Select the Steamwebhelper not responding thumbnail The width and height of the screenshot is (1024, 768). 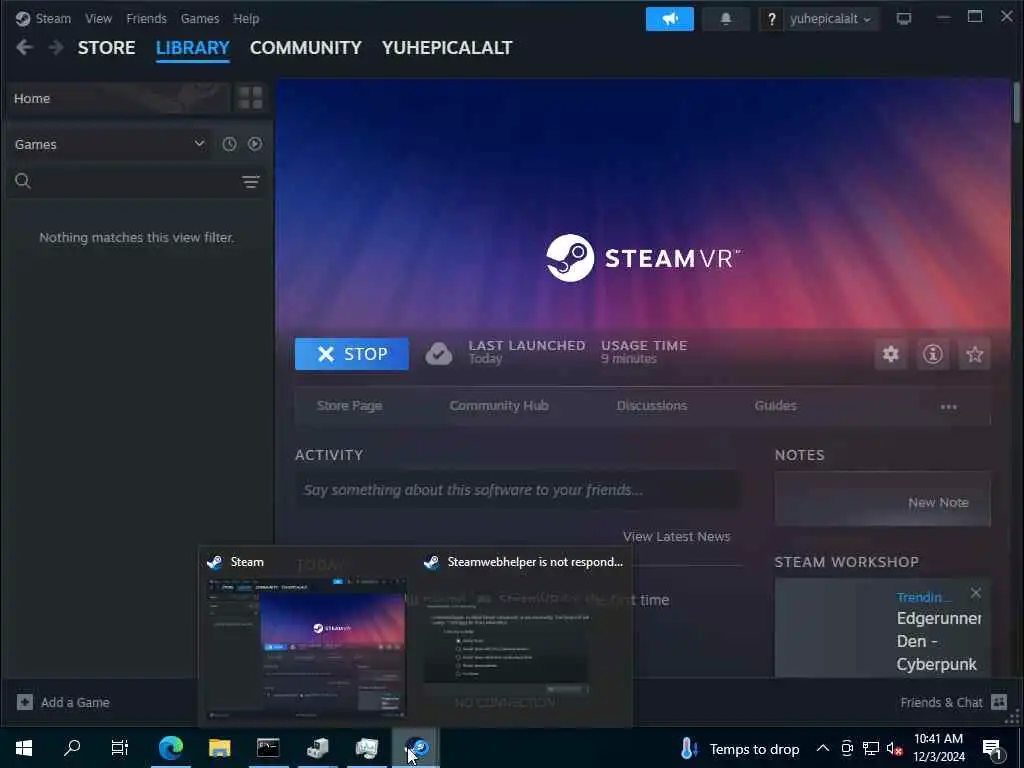507,650
